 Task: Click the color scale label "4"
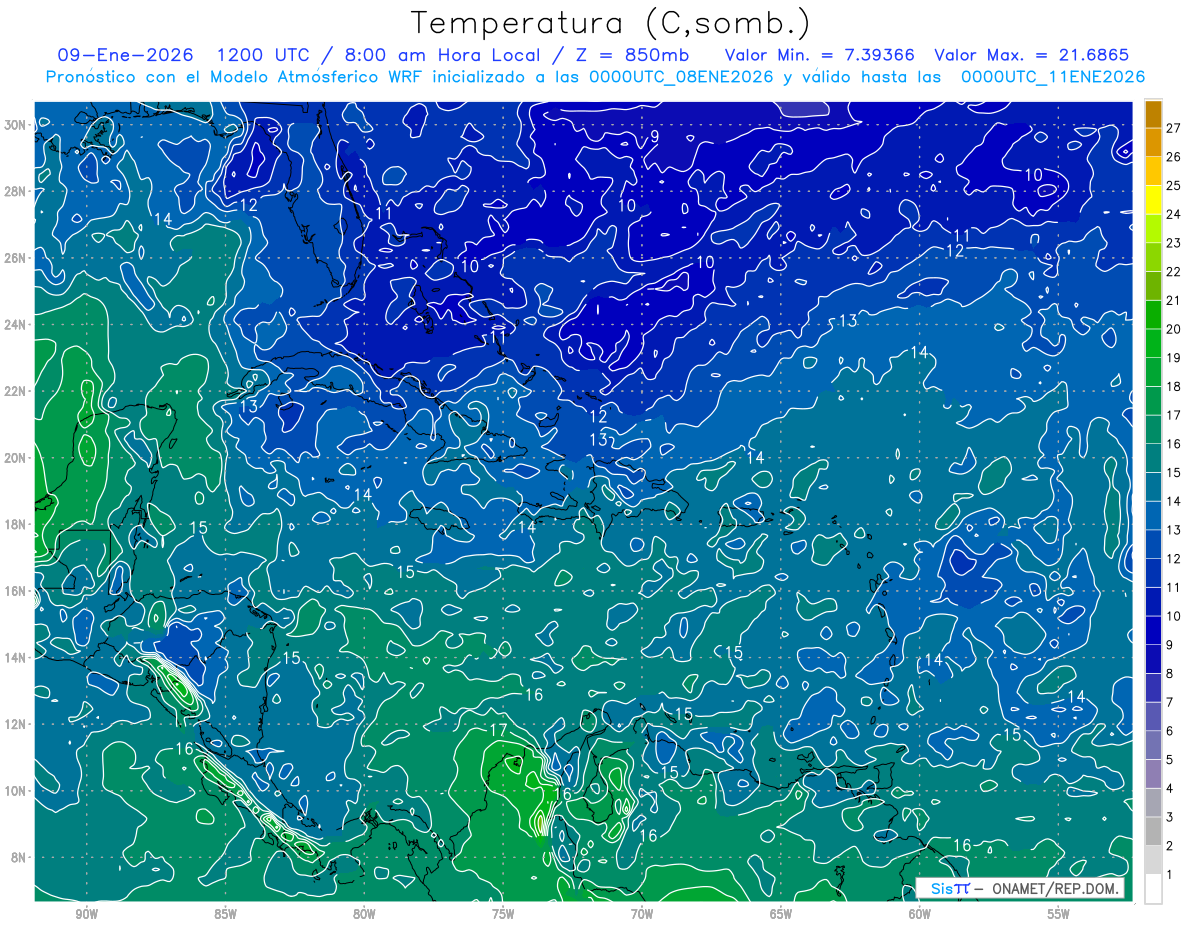[x=1170, y=789]
